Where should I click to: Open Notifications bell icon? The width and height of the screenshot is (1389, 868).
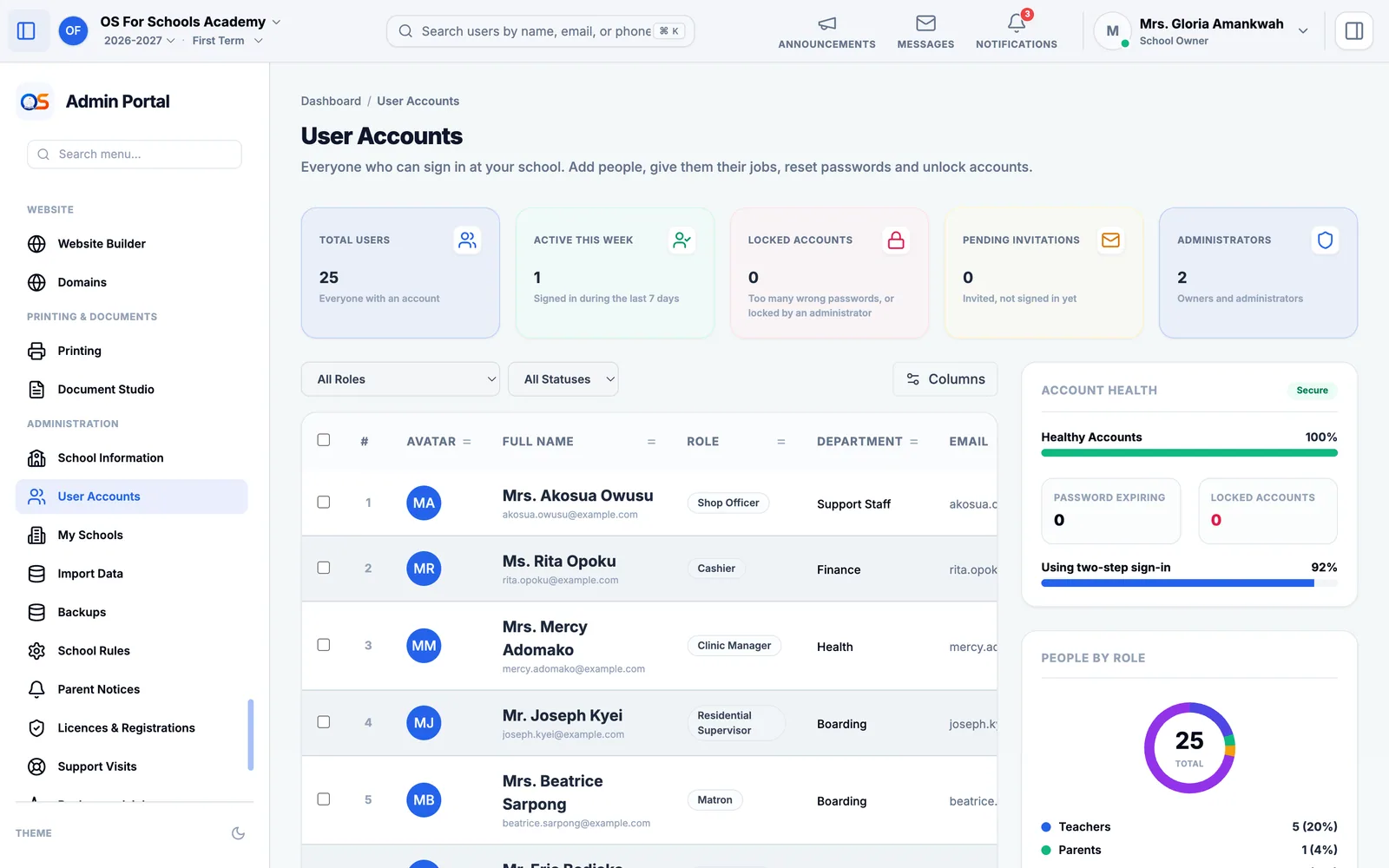(x=1016, y=23)
